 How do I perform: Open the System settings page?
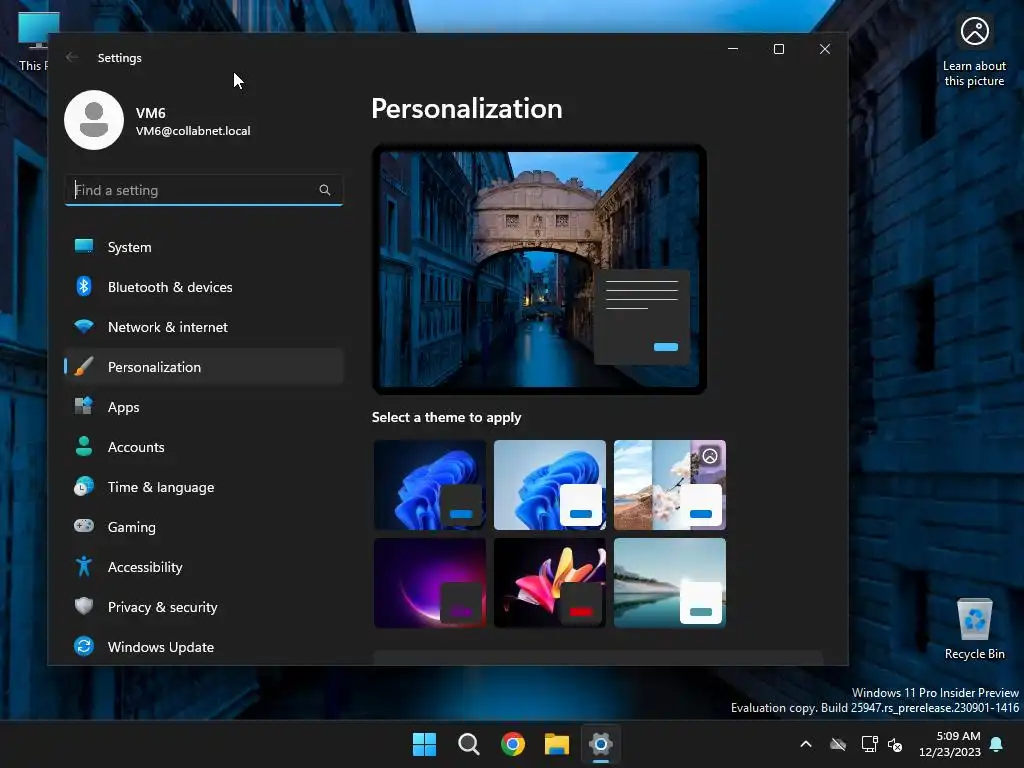click(204, 247)
